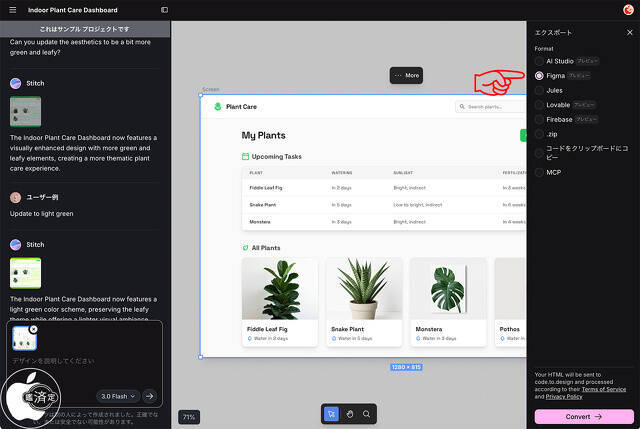This screenshot has height=429, width=640.
Task: Click the design description input field
Action: point(85,361)
